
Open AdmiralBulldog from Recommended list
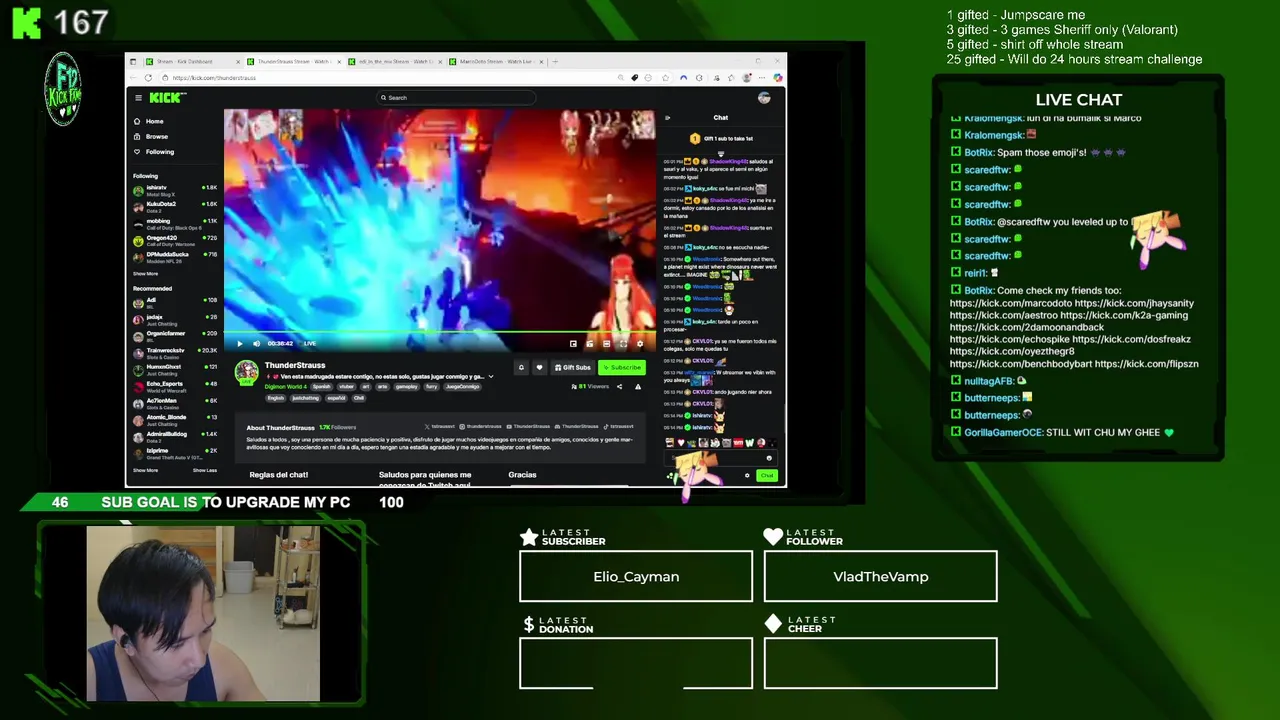coord(175,435)
